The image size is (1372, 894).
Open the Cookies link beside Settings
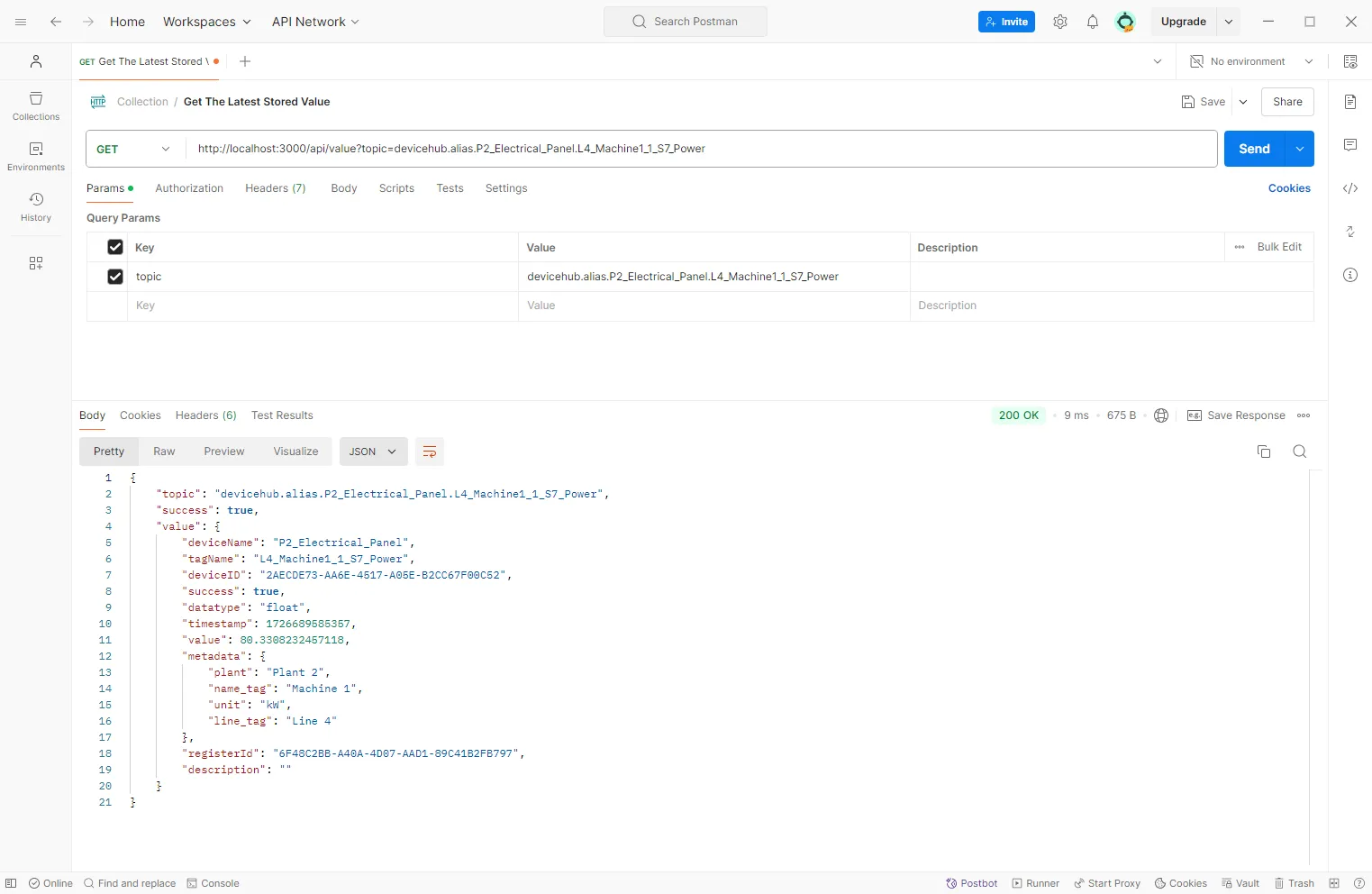(x=1289, y=188)
